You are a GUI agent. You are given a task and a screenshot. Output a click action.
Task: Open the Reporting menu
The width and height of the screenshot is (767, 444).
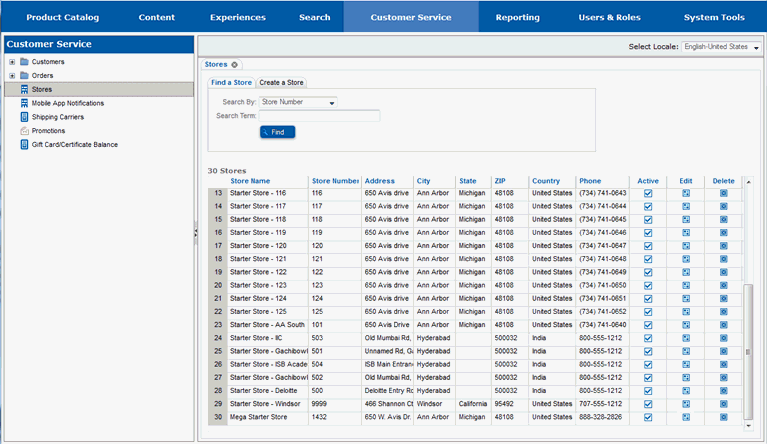point(518,17)
